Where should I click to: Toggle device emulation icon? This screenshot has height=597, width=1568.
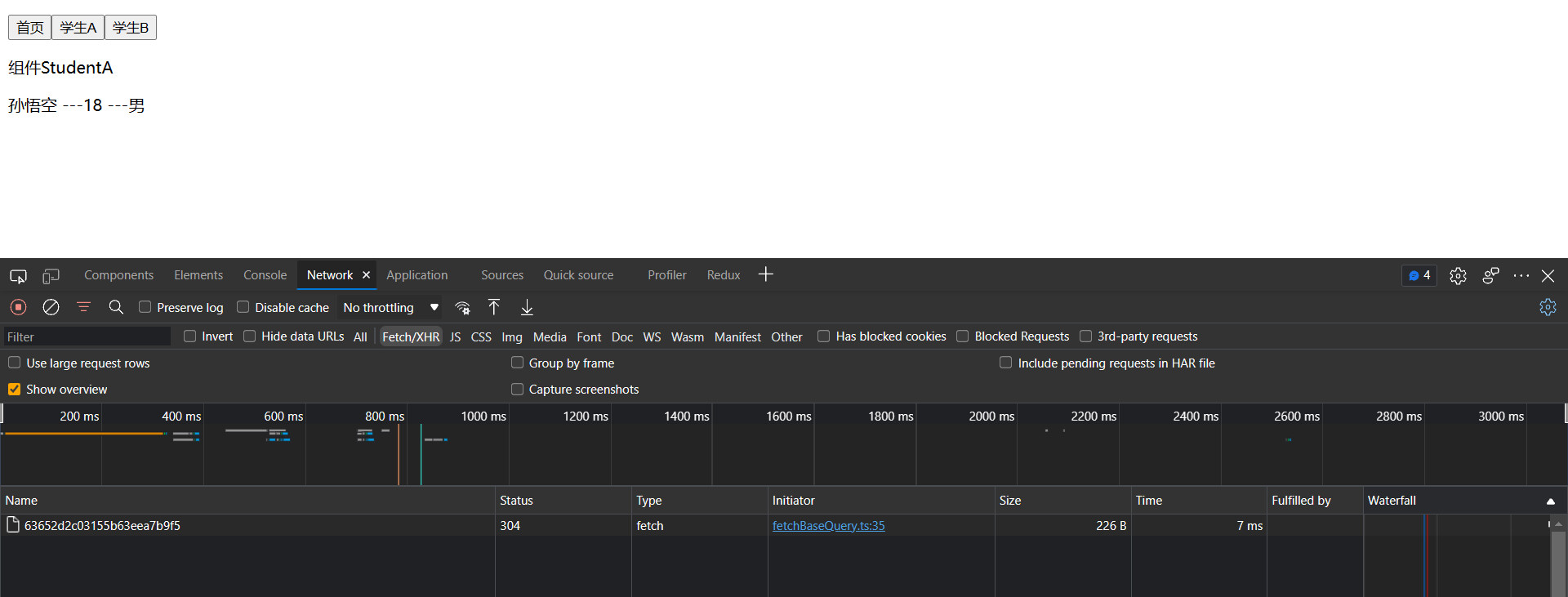51,276
